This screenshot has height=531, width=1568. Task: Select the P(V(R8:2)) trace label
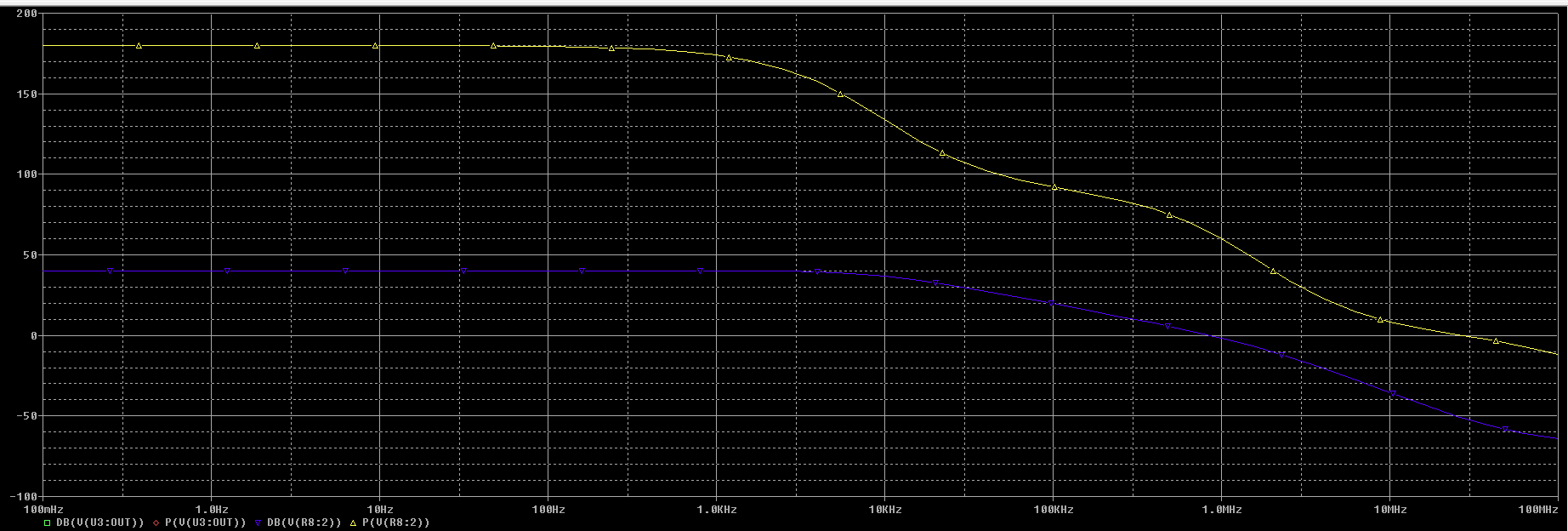(x=395, y=522)
